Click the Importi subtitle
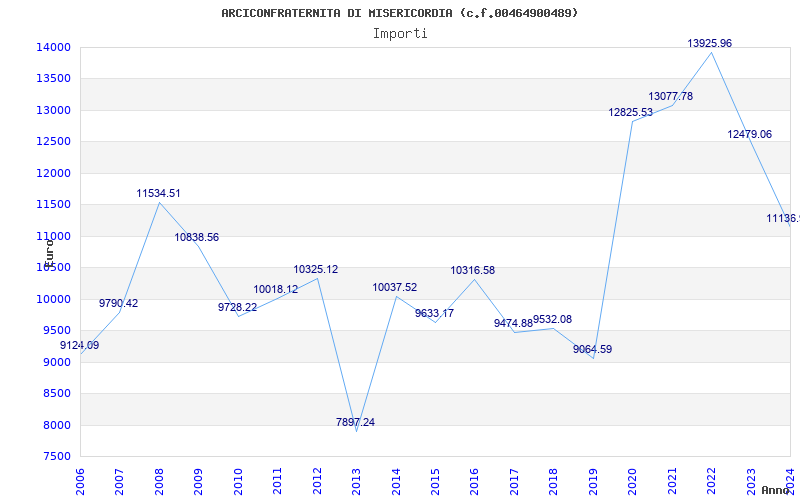Screen dimensions: 800x500 [x=400, y=34]
